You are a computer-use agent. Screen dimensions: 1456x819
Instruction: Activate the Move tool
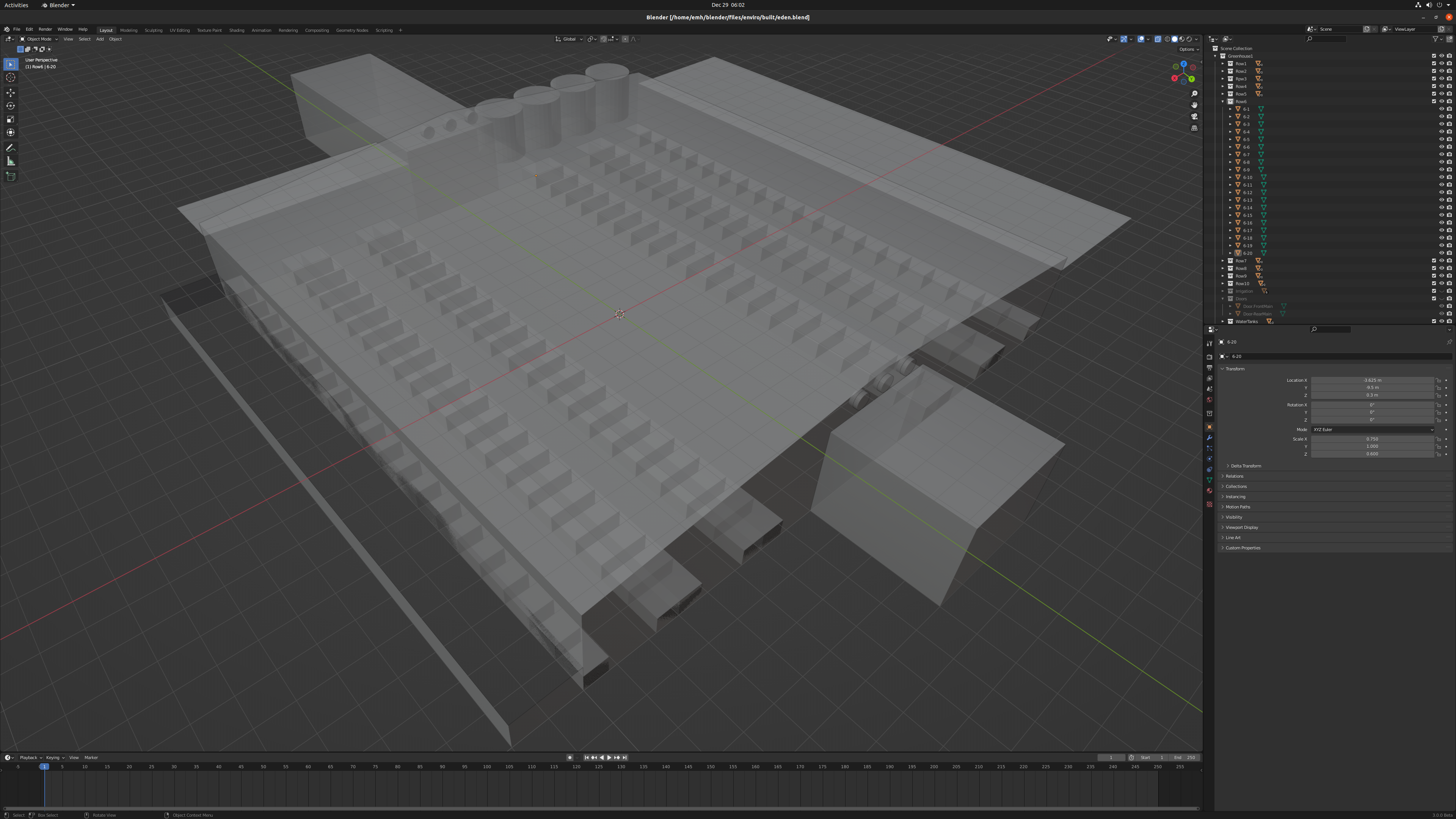pyautogui.click(x=11, y=93)
